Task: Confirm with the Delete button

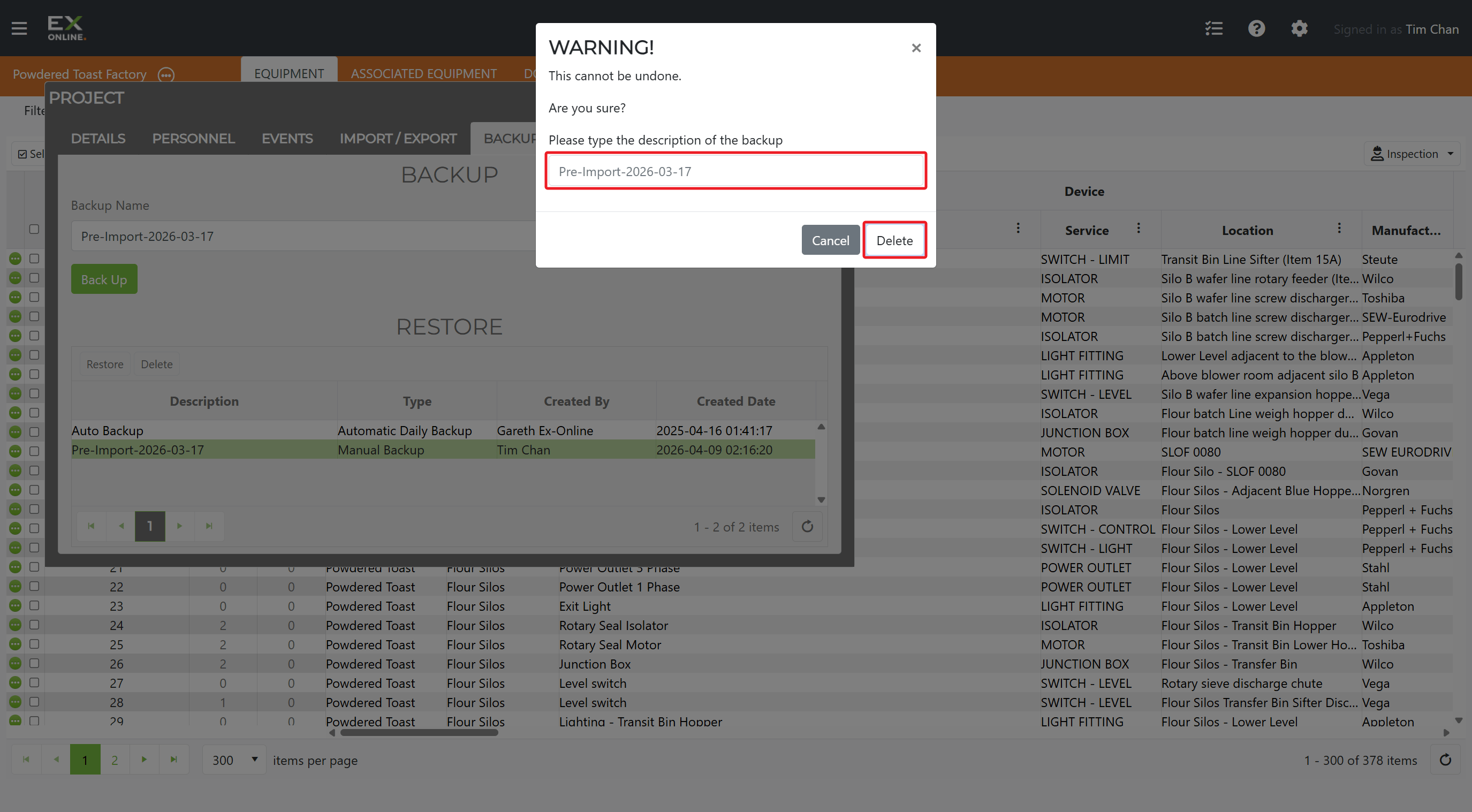Action: click(x=894, y=240)
